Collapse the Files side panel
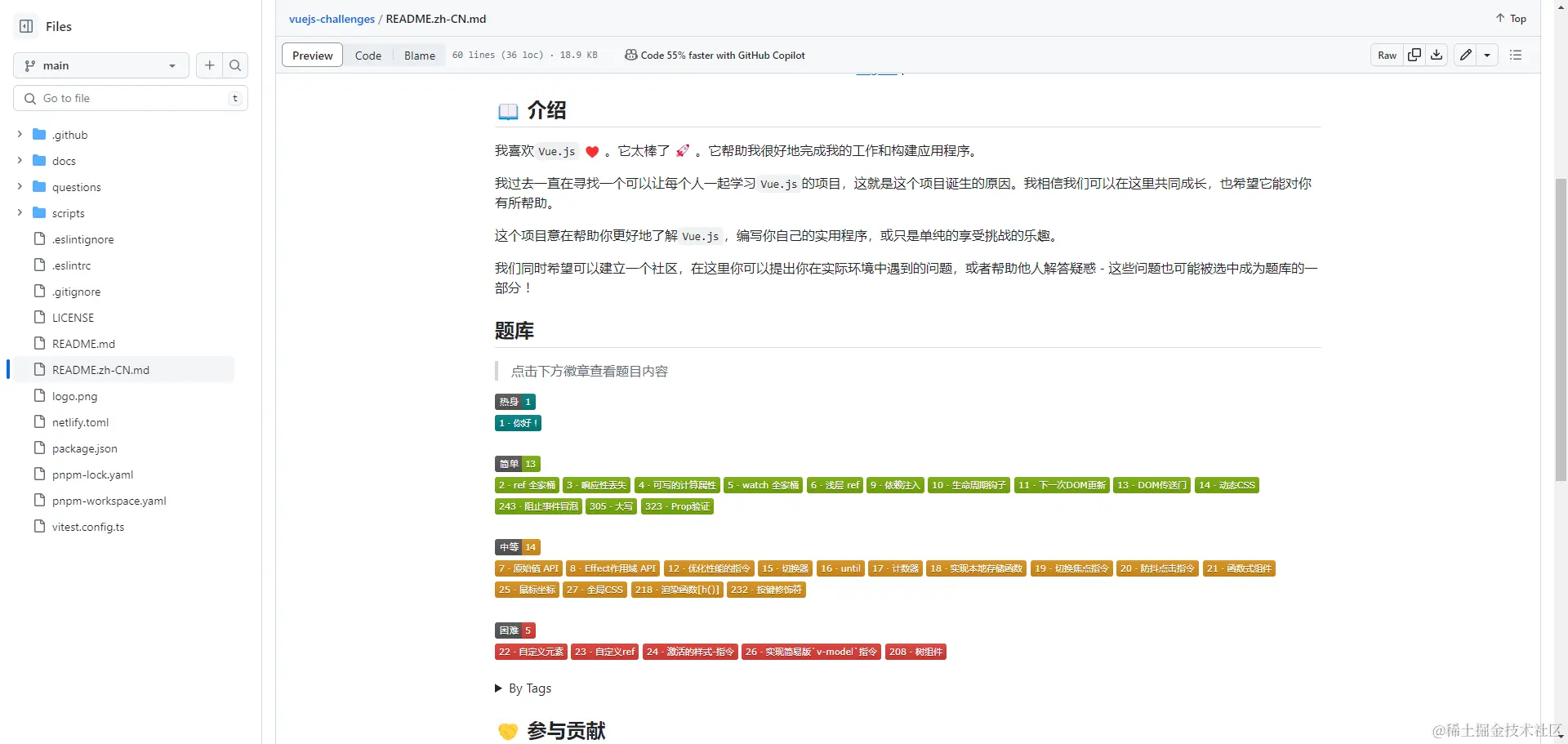1568x744 pixels. point(26,26)
